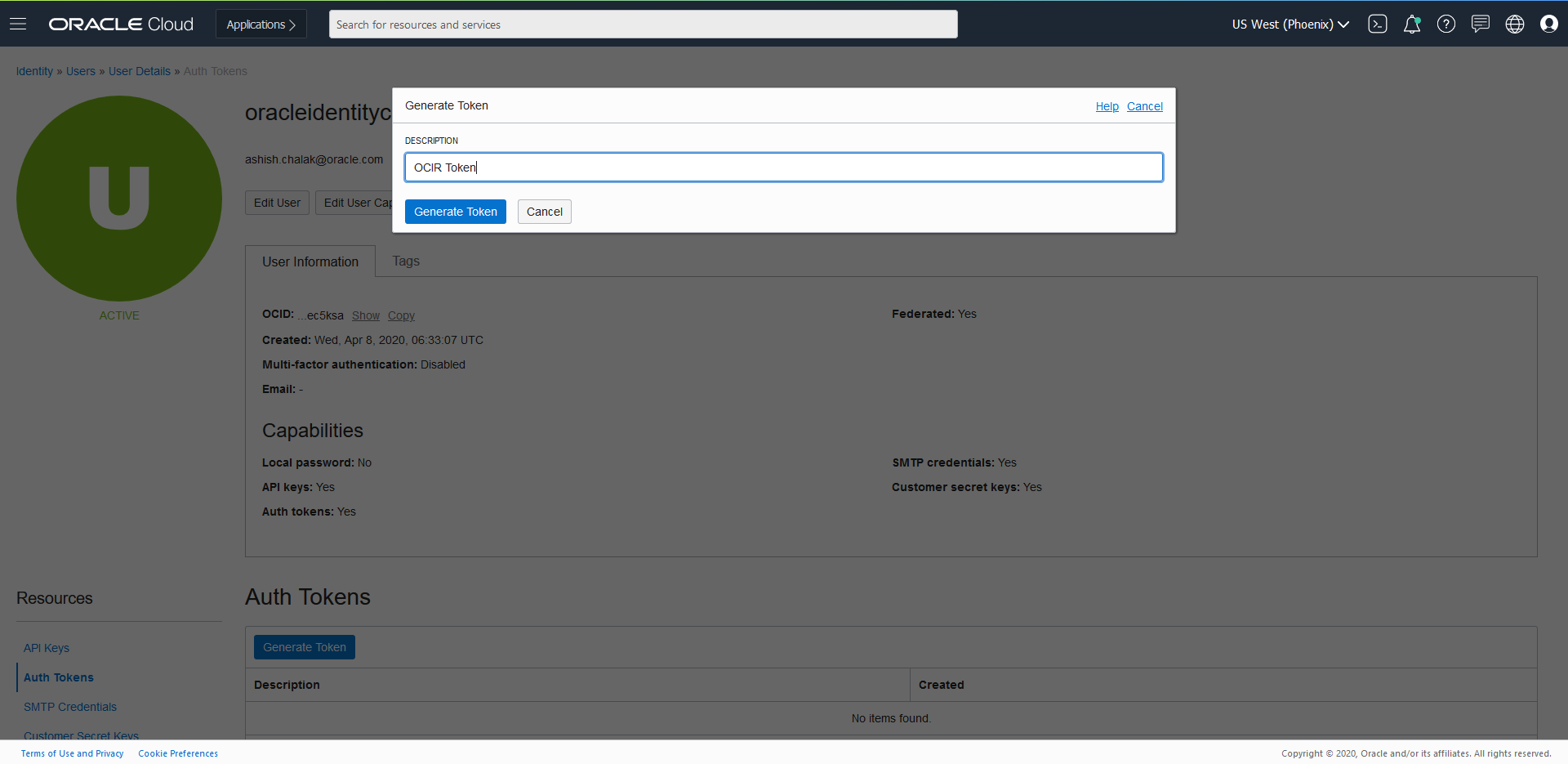Open API Keys in Resources

tap(47, 648)
